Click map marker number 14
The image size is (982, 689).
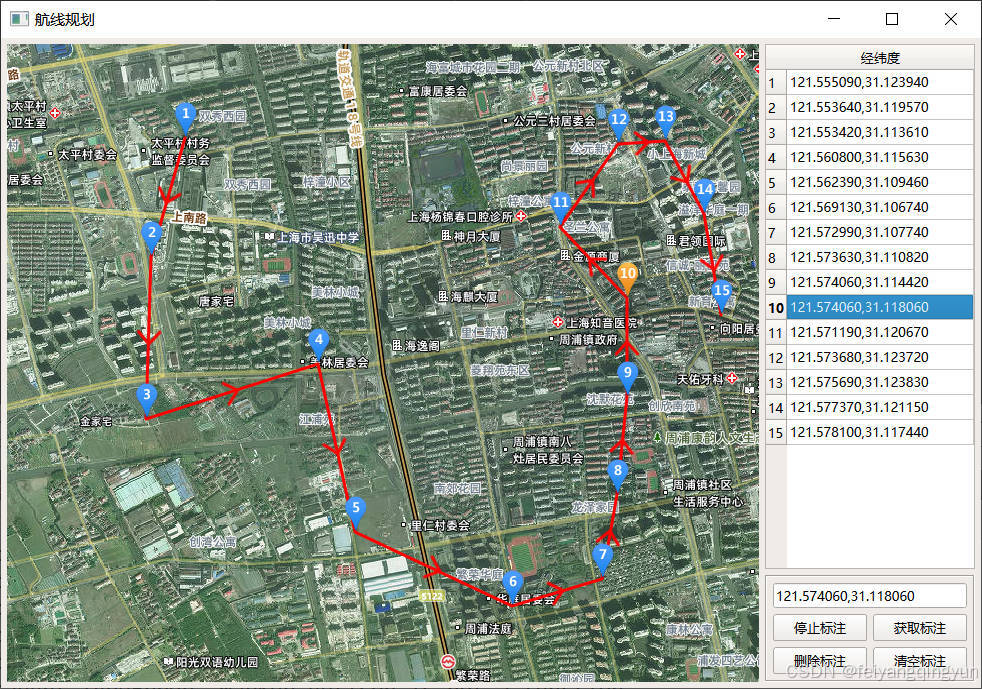point(705,194)
